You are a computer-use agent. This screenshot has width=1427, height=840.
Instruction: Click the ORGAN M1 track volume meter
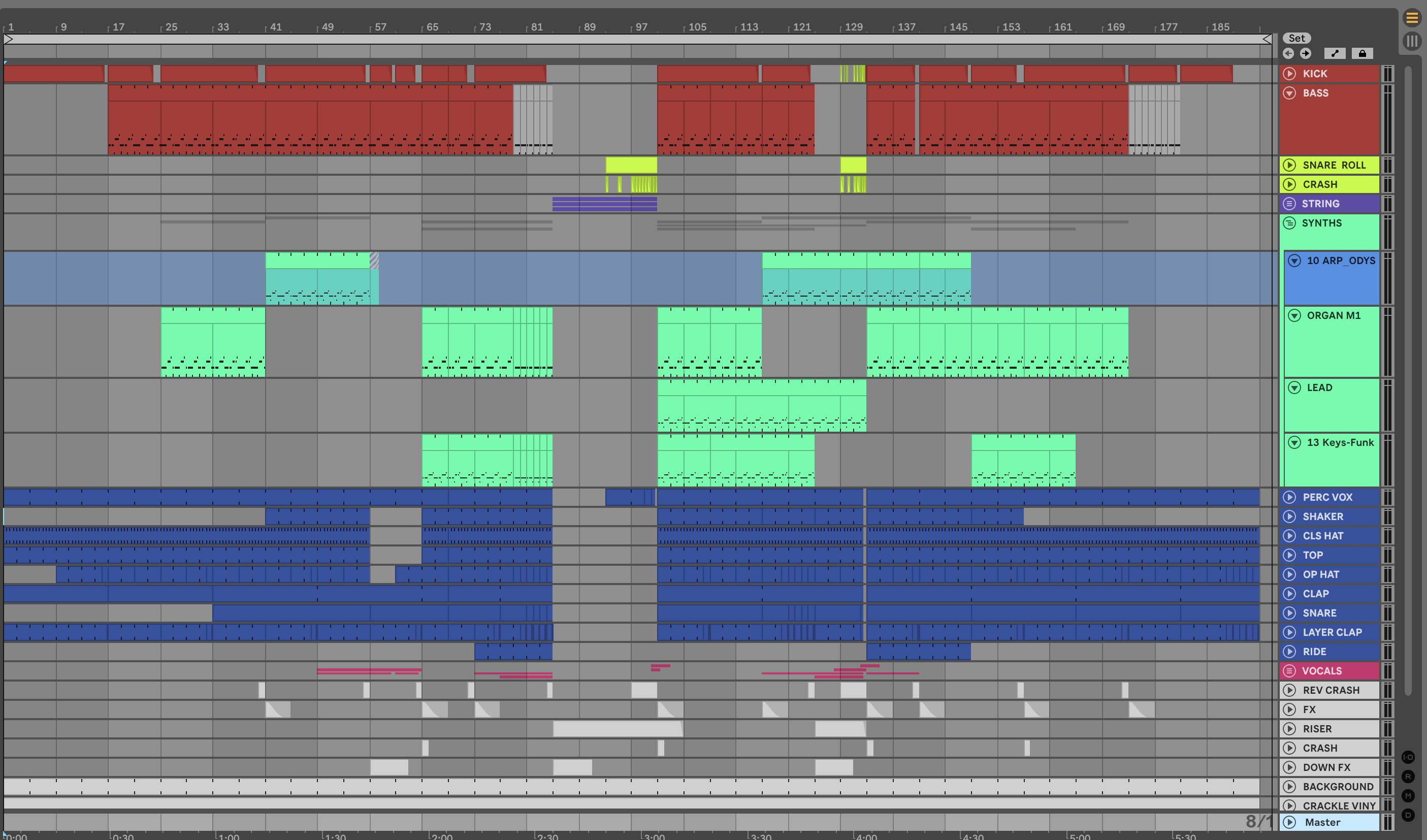tap(1387, 342)
